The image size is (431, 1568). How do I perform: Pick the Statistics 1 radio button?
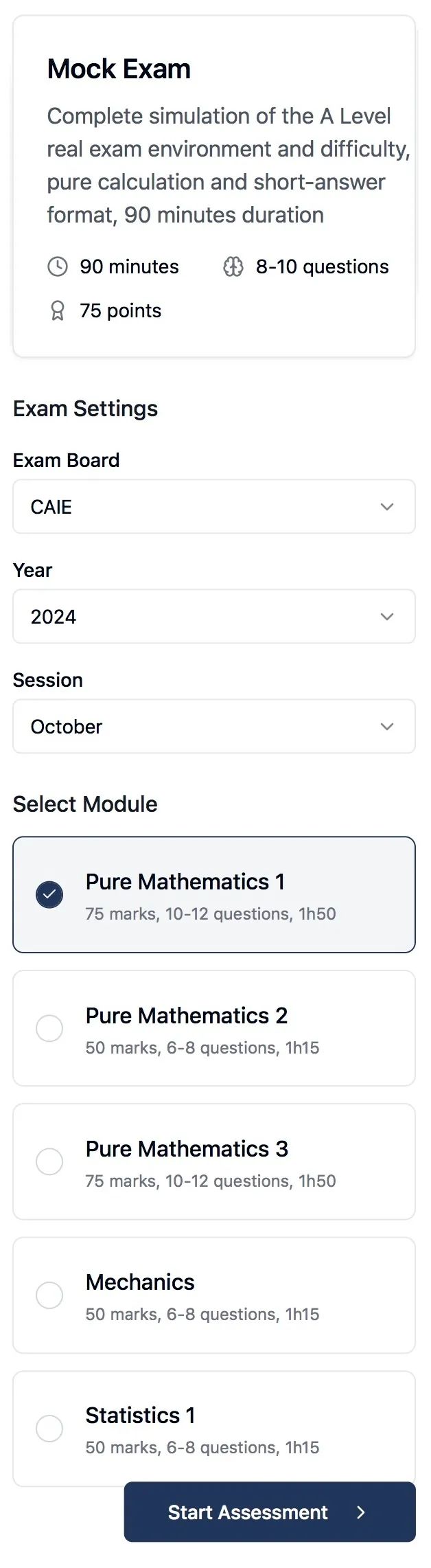click(49, 1428)
